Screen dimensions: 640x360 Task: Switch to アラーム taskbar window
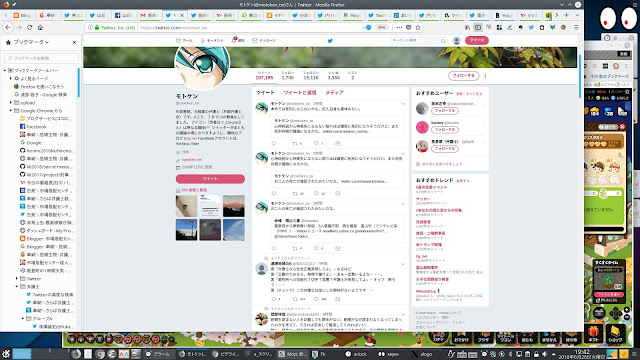pyautogui.click(x=158, y=354)
